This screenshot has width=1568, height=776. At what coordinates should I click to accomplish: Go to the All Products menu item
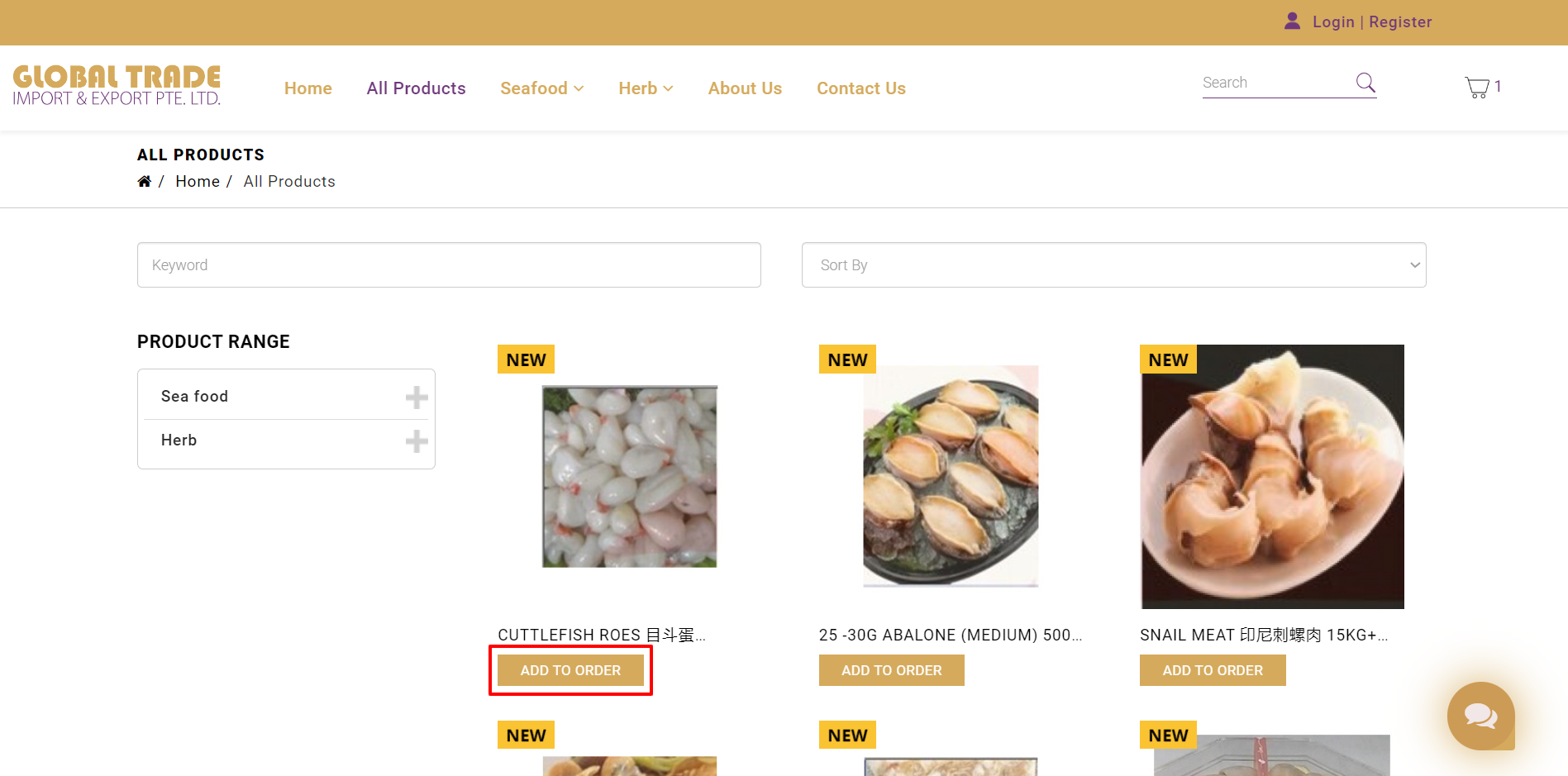pos(416,88)
